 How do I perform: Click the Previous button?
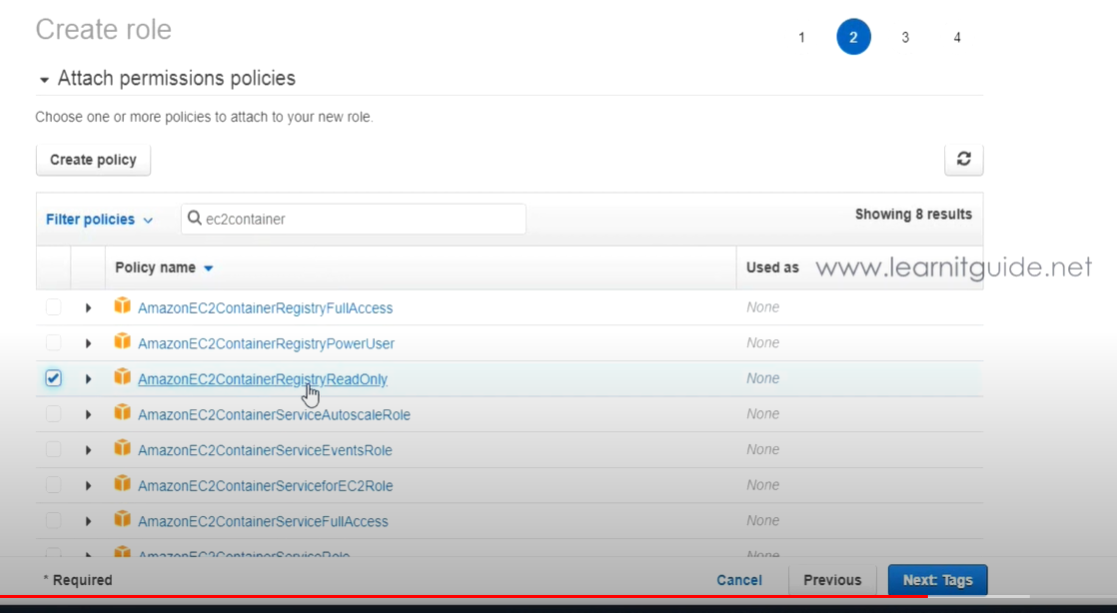832,580
